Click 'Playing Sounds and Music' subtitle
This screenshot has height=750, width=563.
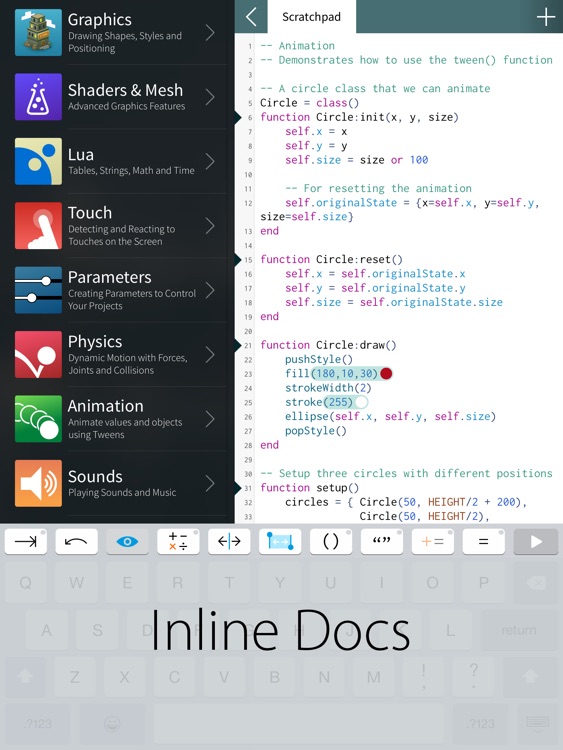(x=122, y=493)
